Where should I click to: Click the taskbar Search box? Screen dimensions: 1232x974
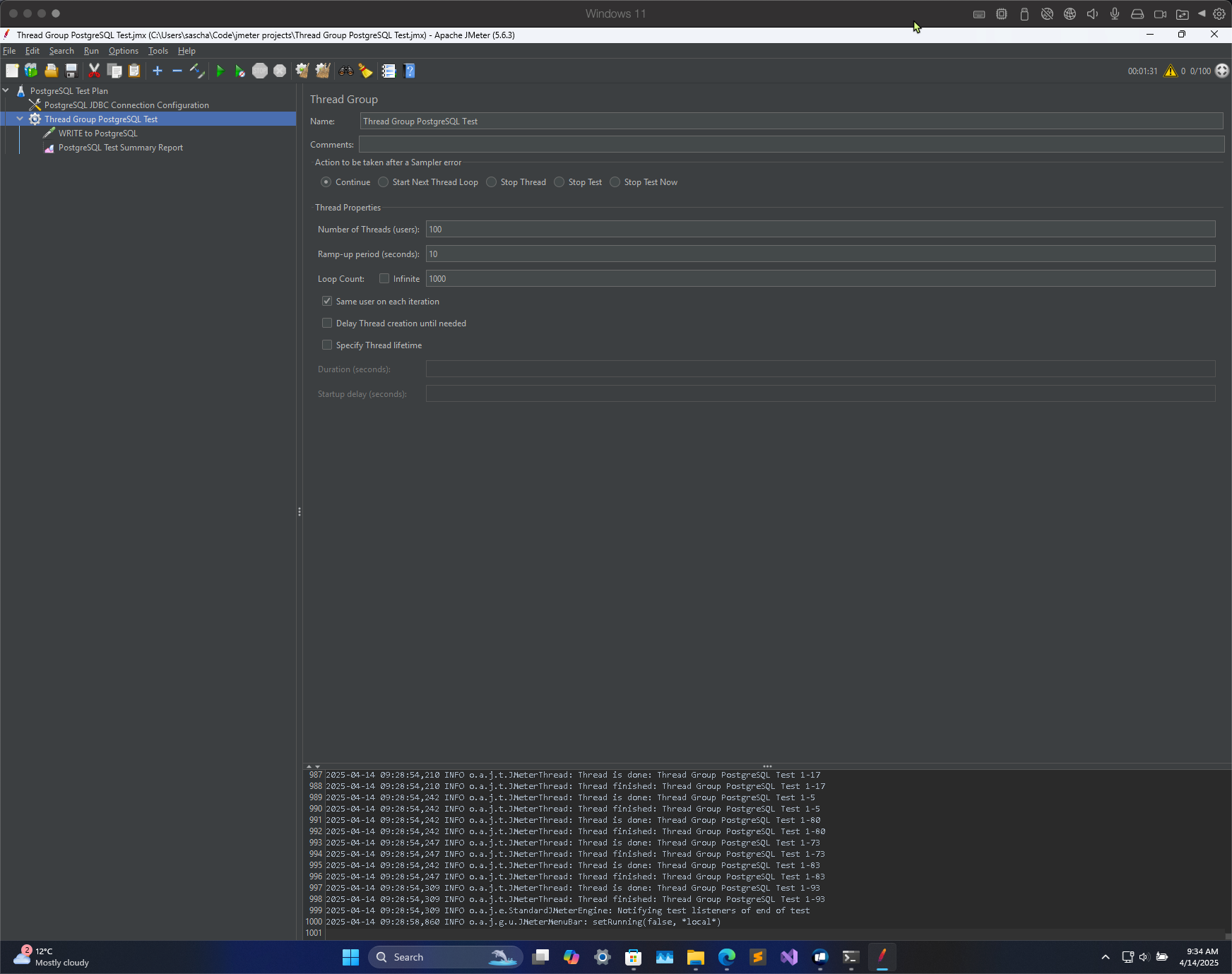click(x=445, y=957)
